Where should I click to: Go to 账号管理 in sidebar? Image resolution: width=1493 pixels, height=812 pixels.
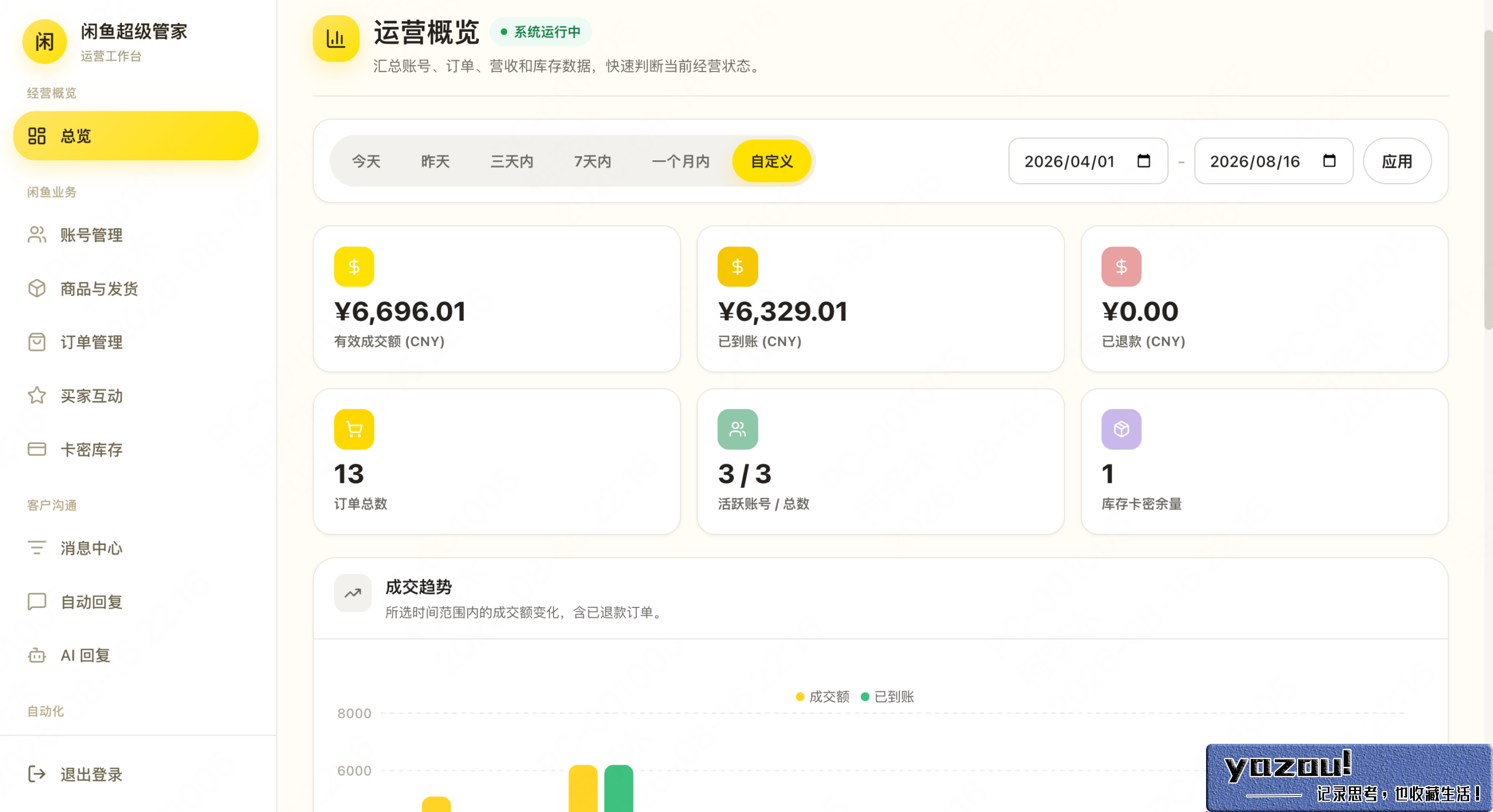point(136,235)
